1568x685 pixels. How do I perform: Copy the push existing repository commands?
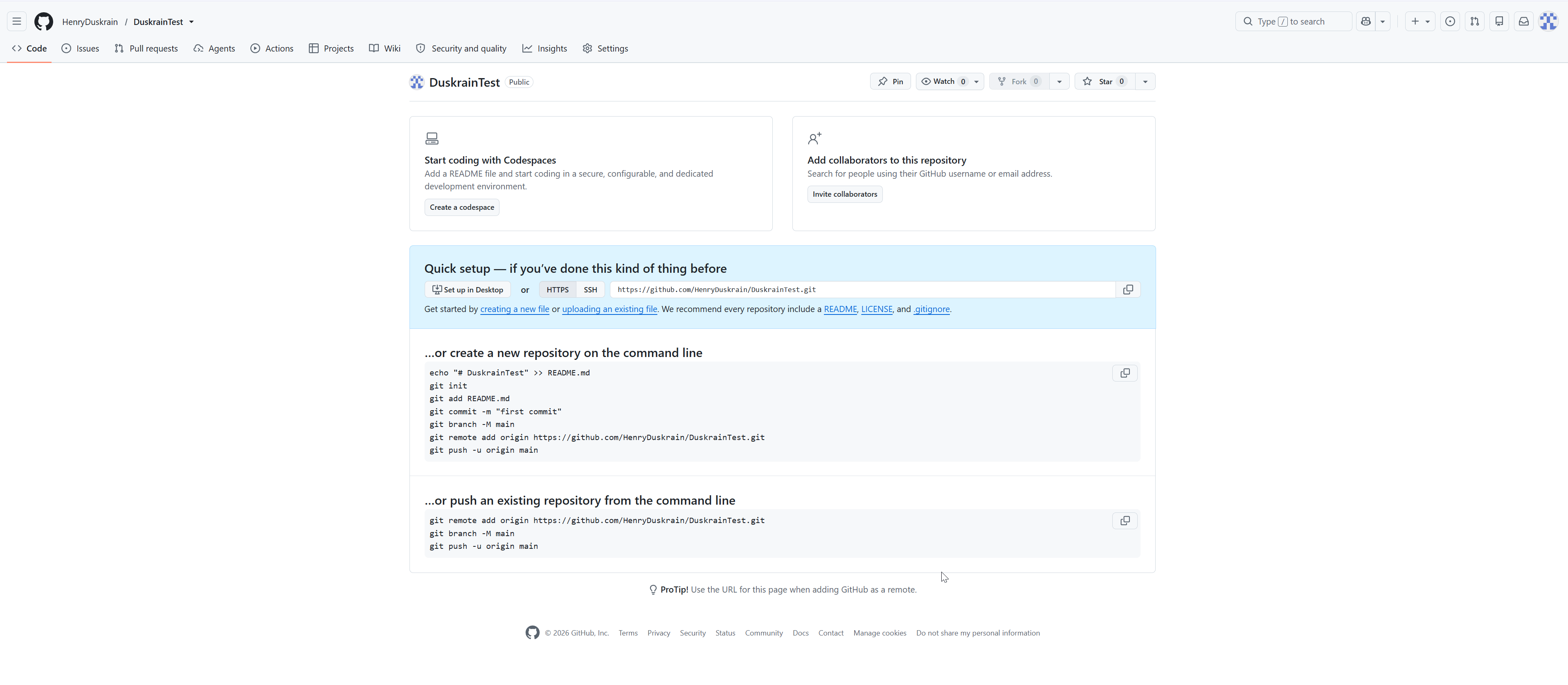point(1125,521)
